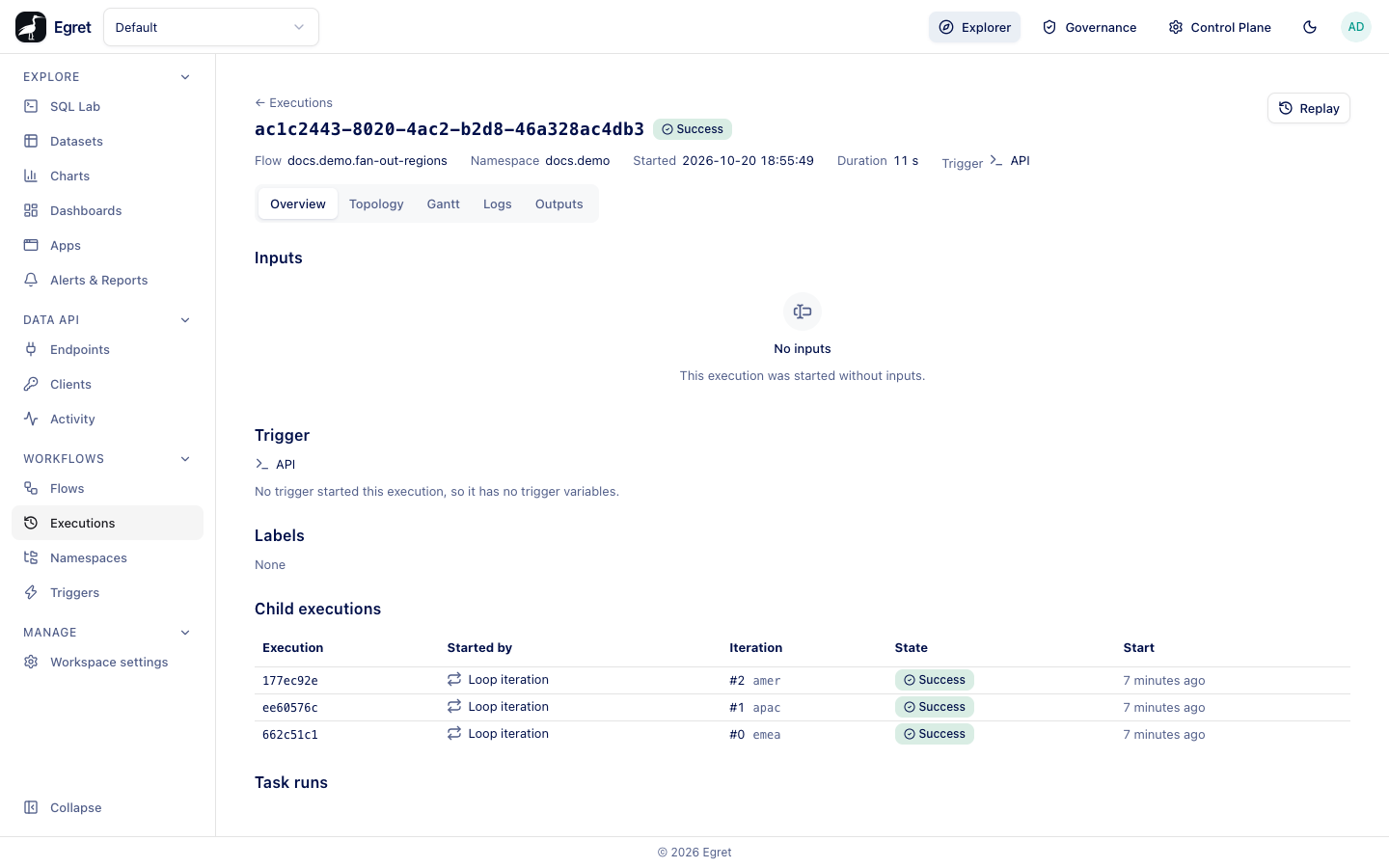Screen dimensions: 1389x868
Task: Click the flow name docs.demo.fan-out-regions
Action: 368,161
